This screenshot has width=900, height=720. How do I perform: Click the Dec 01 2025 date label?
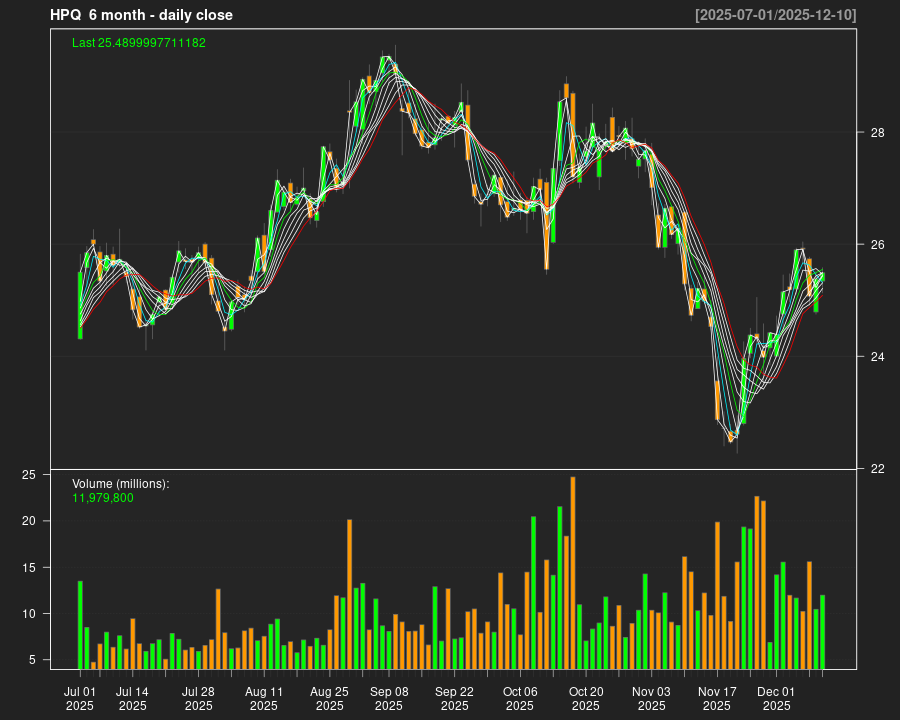pos(776,698)
